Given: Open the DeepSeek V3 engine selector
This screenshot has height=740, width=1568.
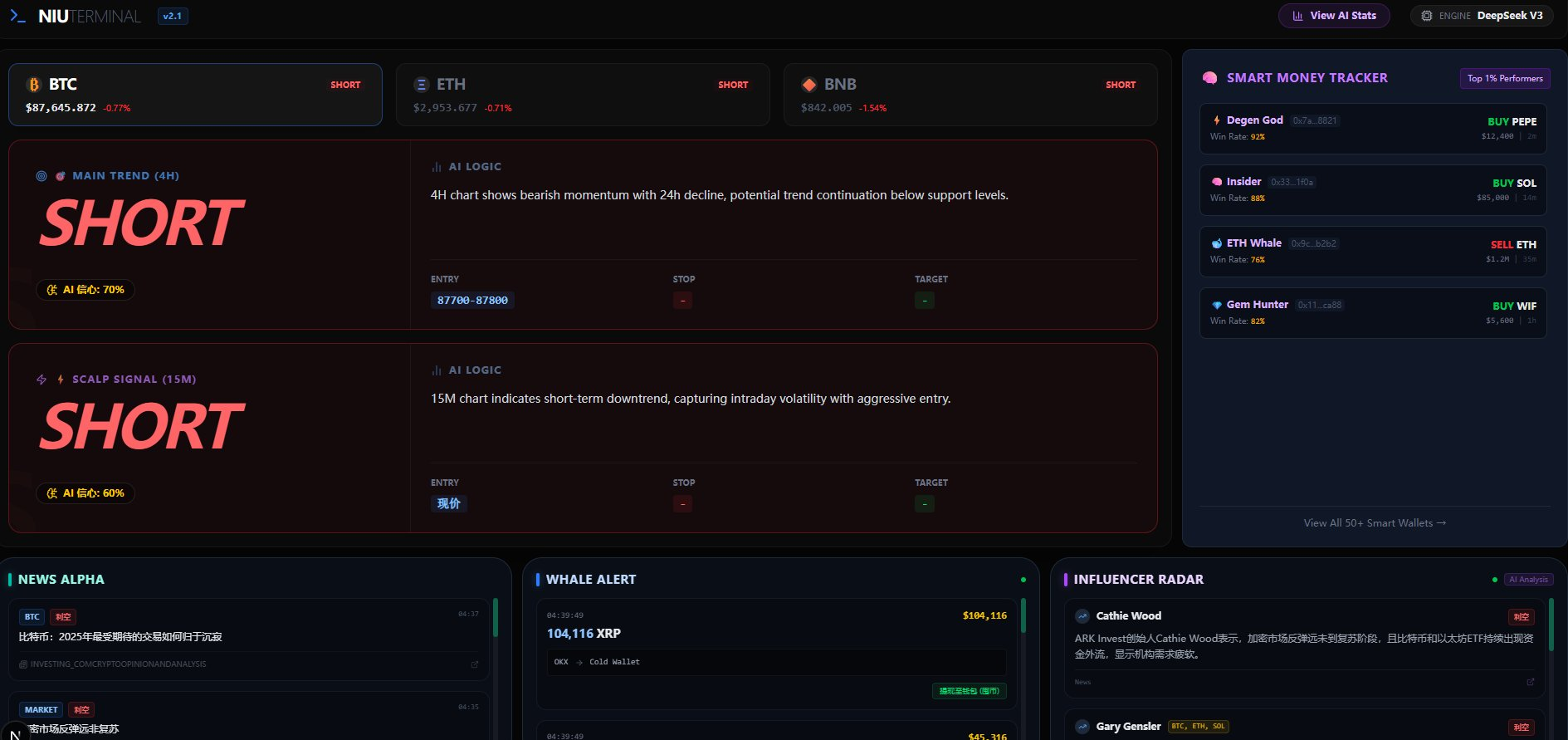Looking at the screenshot, I should pos(1482,16).
